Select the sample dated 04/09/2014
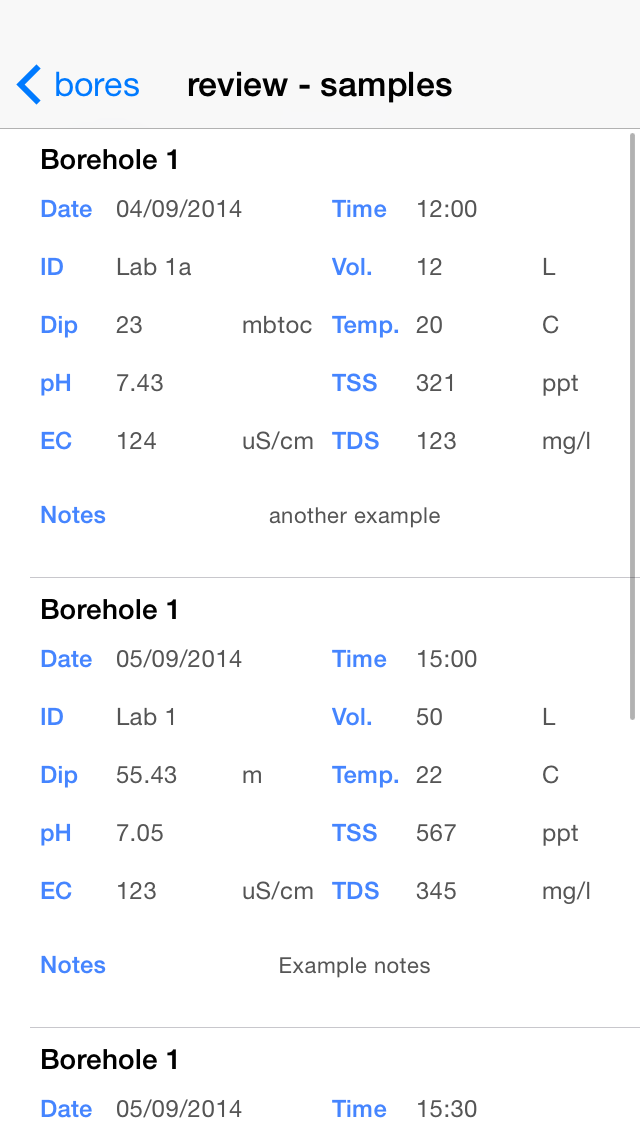 point(179,209)
